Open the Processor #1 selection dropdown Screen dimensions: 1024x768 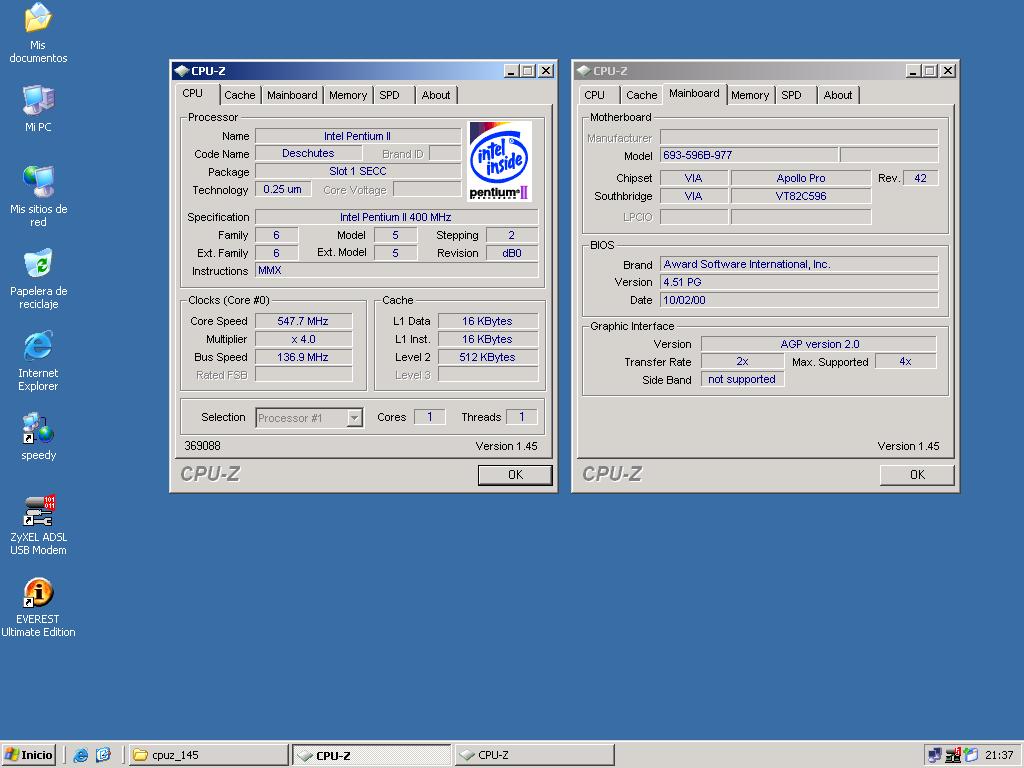(355, 417)
